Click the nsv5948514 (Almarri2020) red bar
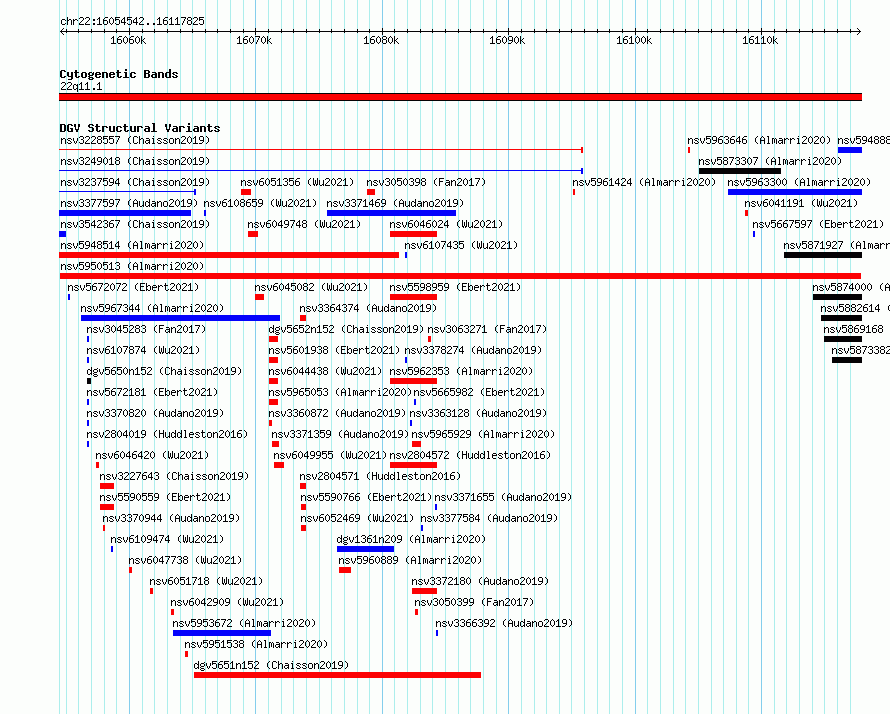Screen dimensions: 890x714 (229, 255)
